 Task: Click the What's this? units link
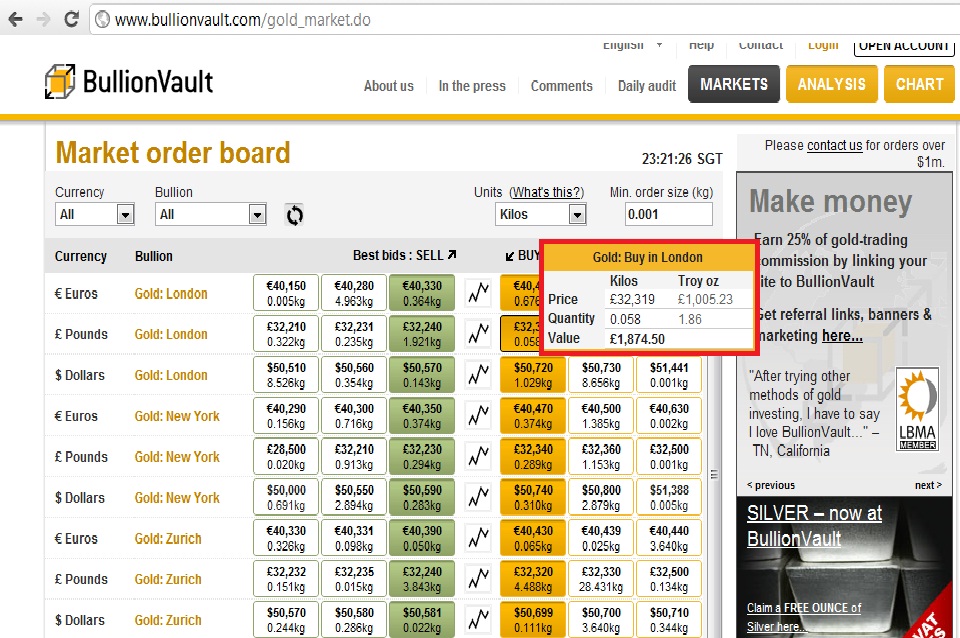click(x=547, y=192)
